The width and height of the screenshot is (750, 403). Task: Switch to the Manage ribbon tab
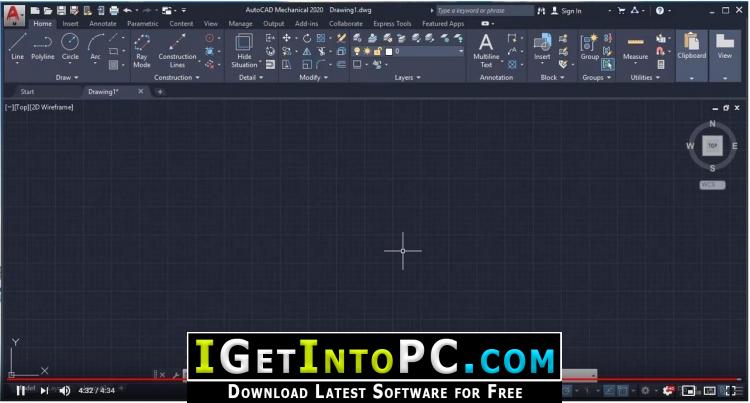point(240,23)
